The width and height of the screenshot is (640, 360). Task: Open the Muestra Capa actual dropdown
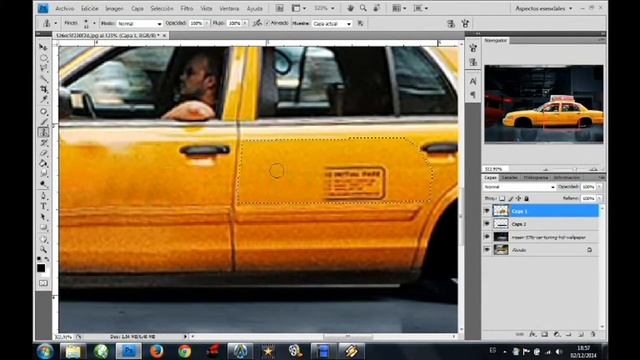(x=332, y=24)
